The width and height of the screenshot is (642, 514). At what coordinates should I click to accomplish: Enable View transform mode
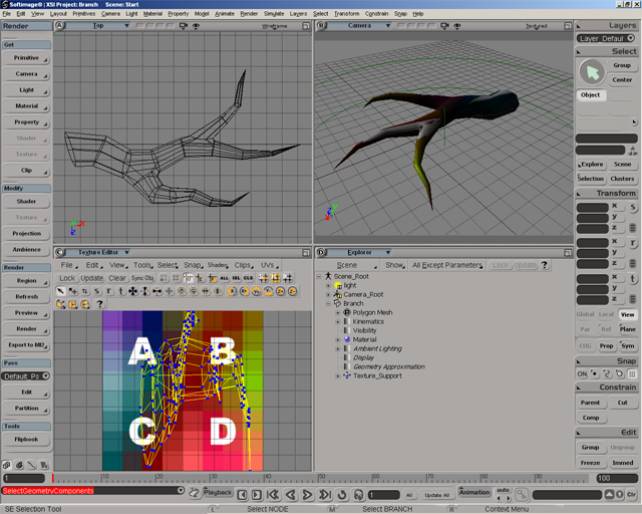click(x=627, y=313)
